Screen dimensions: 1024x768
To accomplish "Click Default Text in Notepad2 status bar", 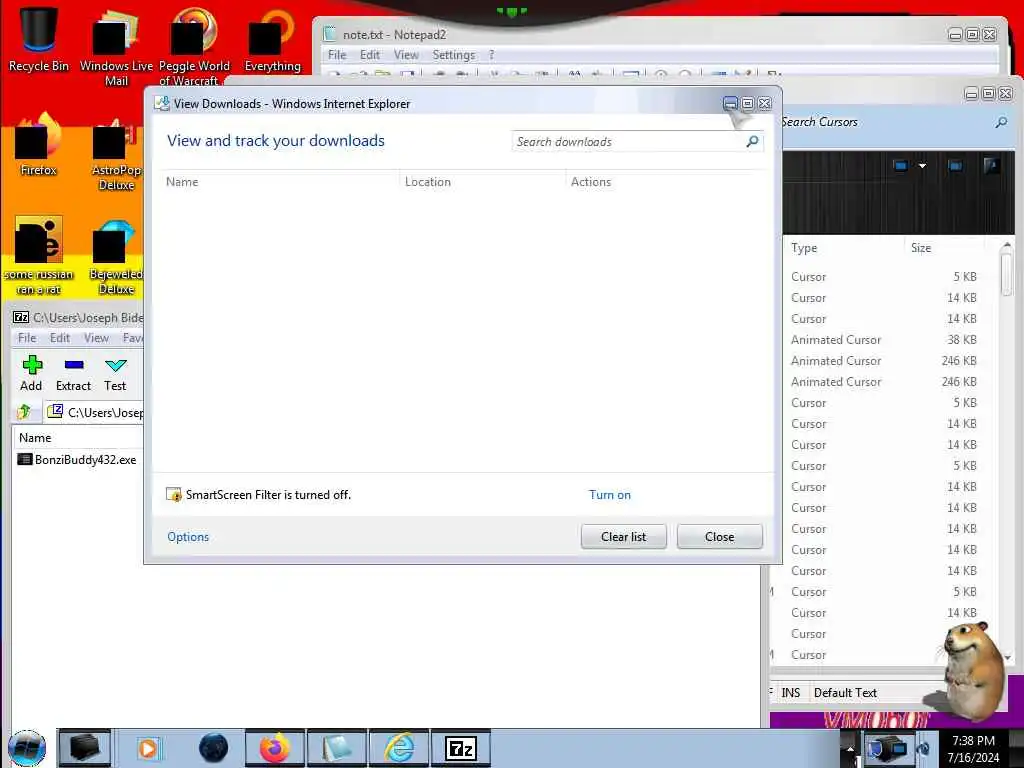I will pos(845,692).
